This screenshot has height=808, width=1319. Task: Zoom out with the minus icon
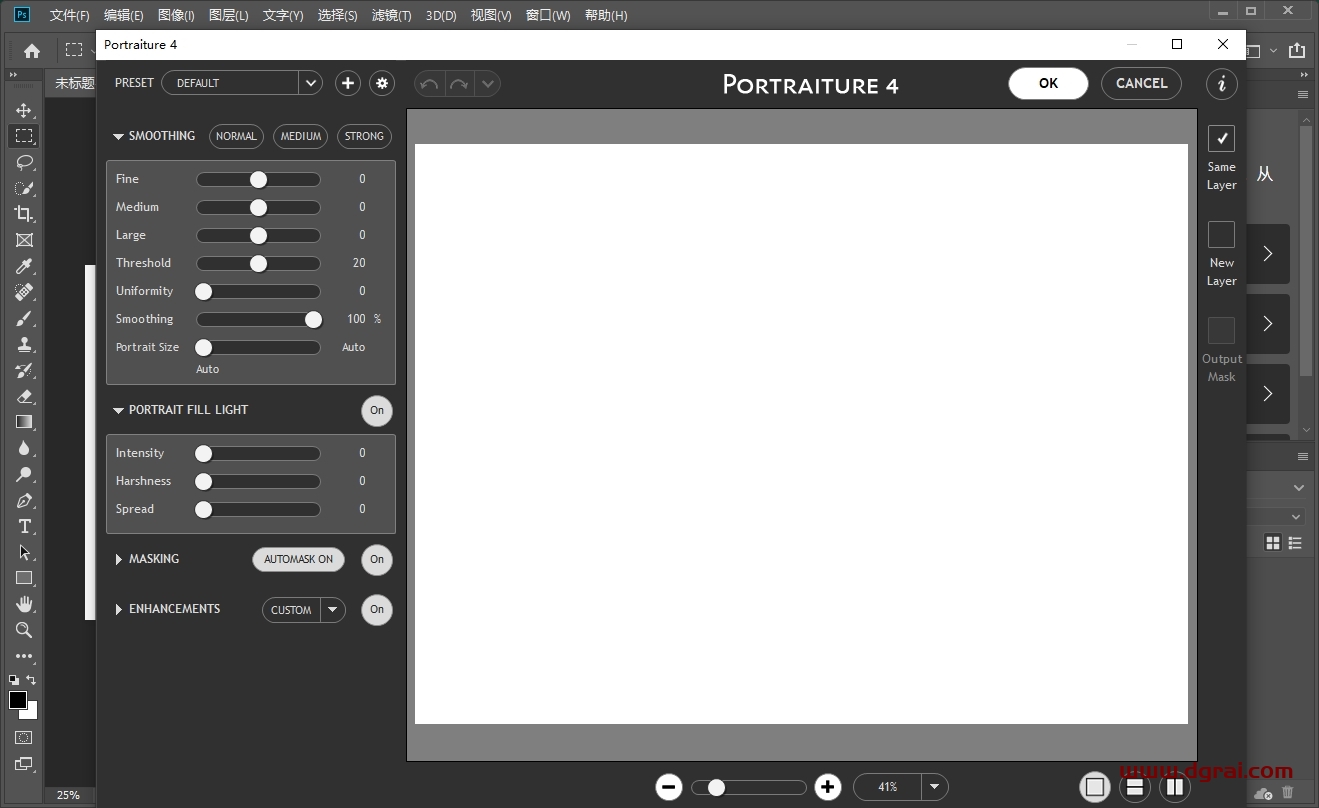tap(669, 787)
